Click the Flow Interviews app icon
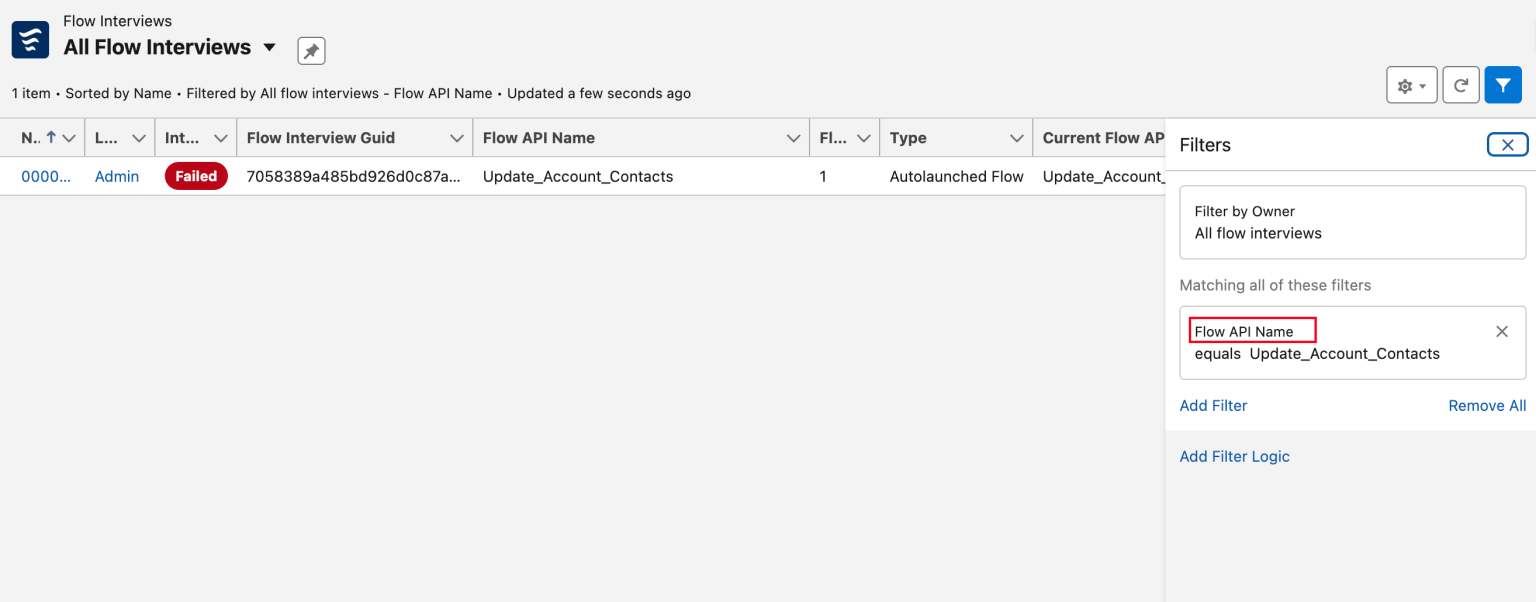This screenshot has width=1536, height=602. (30, 40)
